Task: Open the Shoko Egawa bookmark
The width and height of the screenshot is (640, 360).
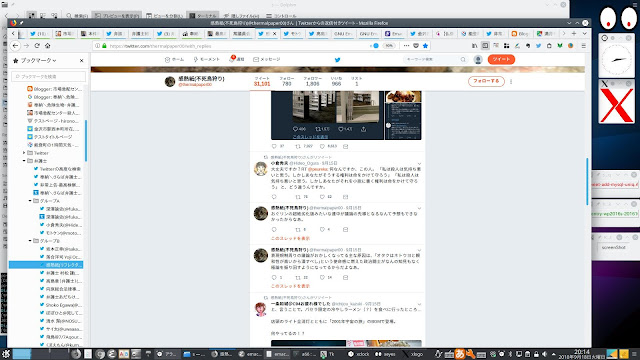Action: 60,305
